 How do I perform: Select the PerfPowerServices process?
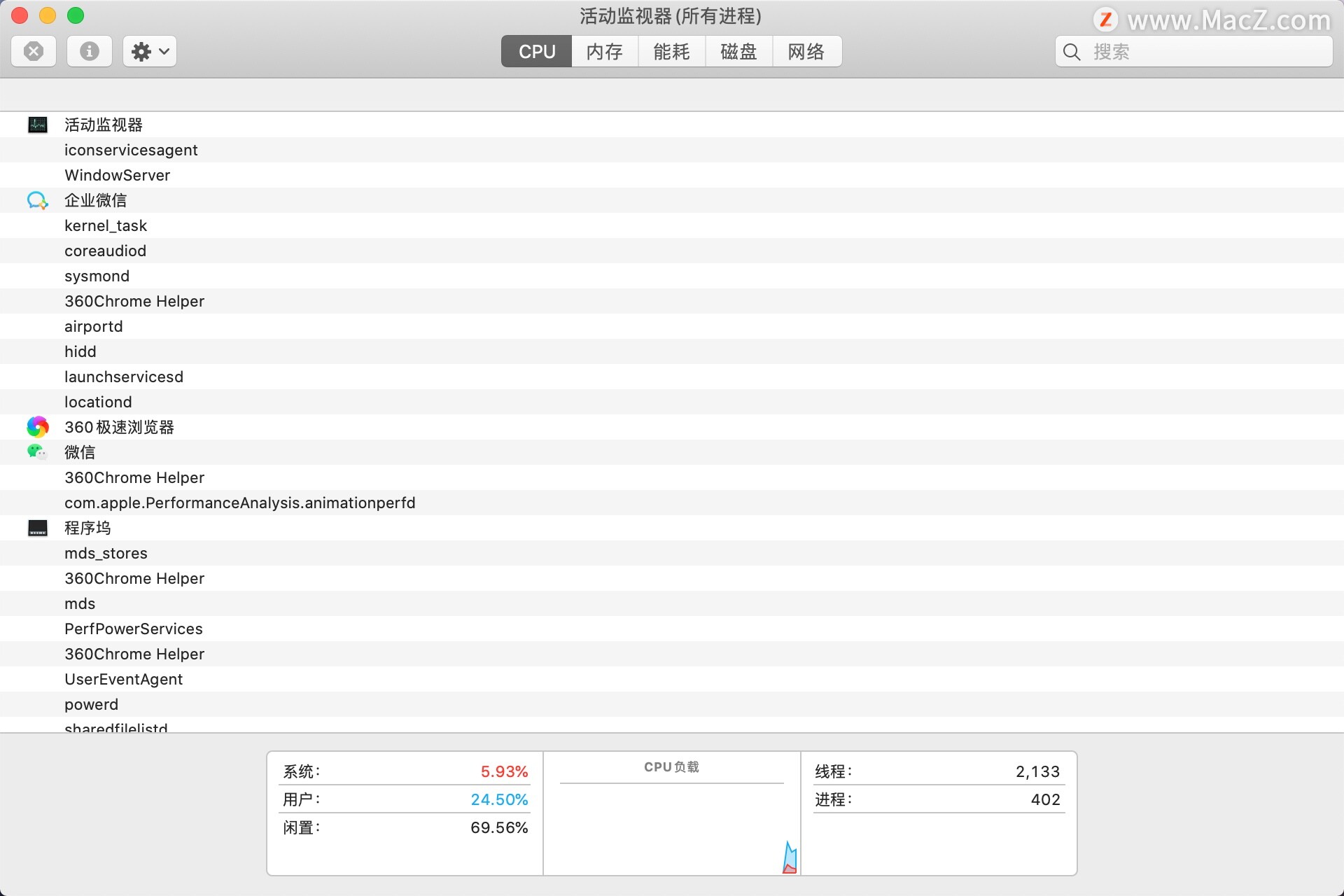(x=672, y=629)
